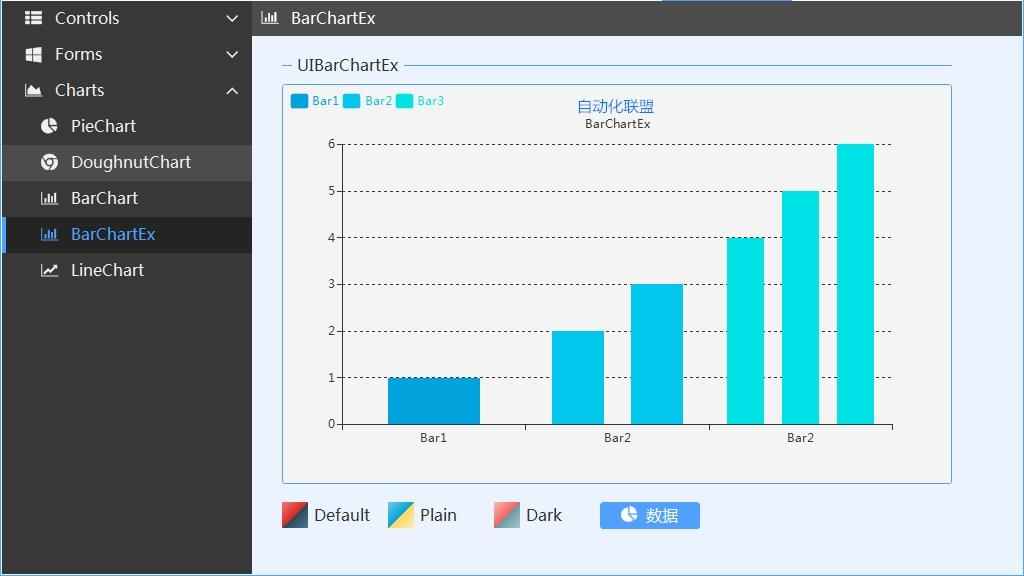Click the Bar1 legend label
The height and width of the screenshot is (576, 1024).
[x=325, y=101]
